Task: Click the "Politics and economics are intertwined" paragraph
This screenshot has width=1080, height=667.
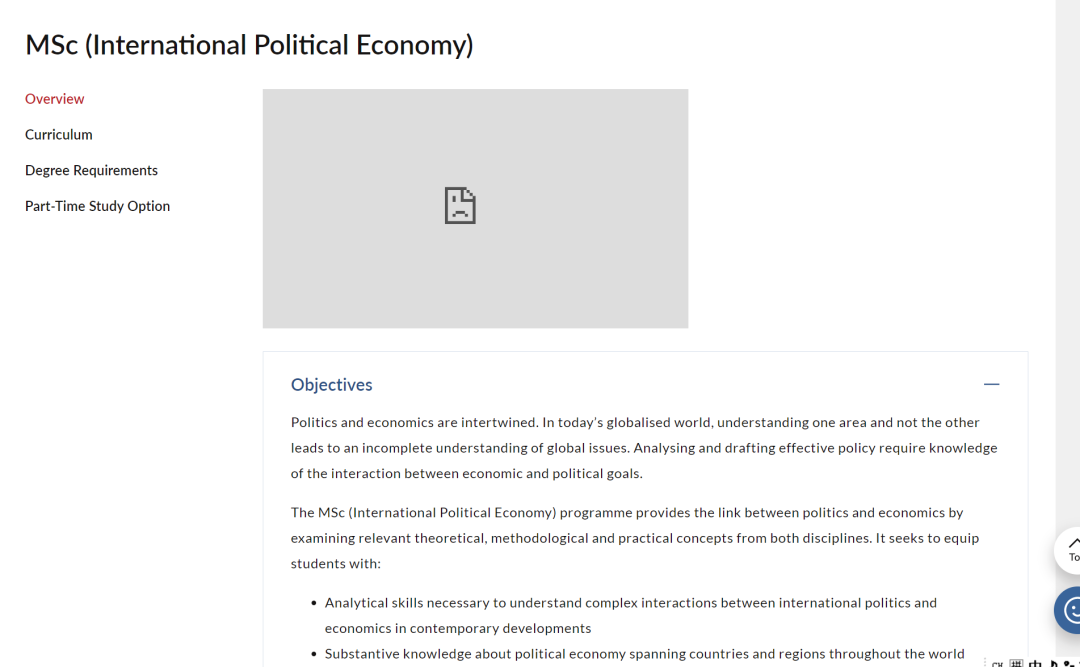Action: click(x=644, y=448)
